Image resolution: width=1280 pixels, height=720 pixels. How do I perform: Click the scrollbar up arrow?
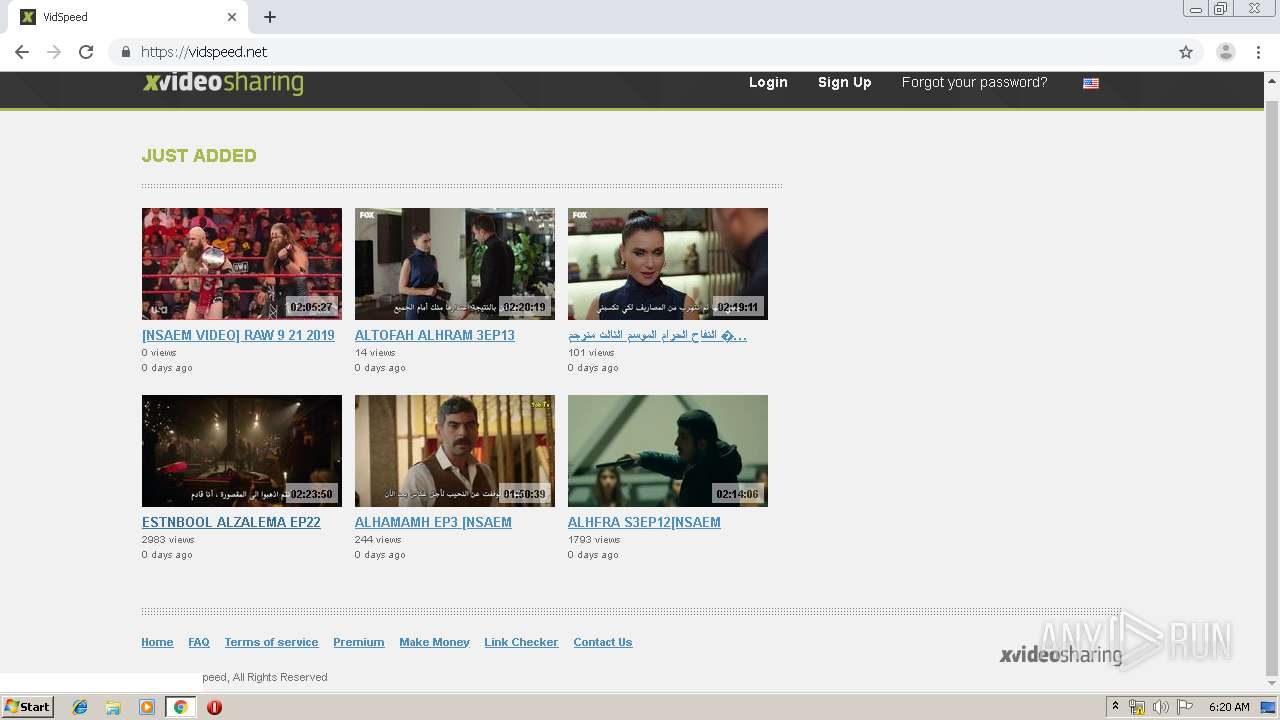[x=1272, y=79]
